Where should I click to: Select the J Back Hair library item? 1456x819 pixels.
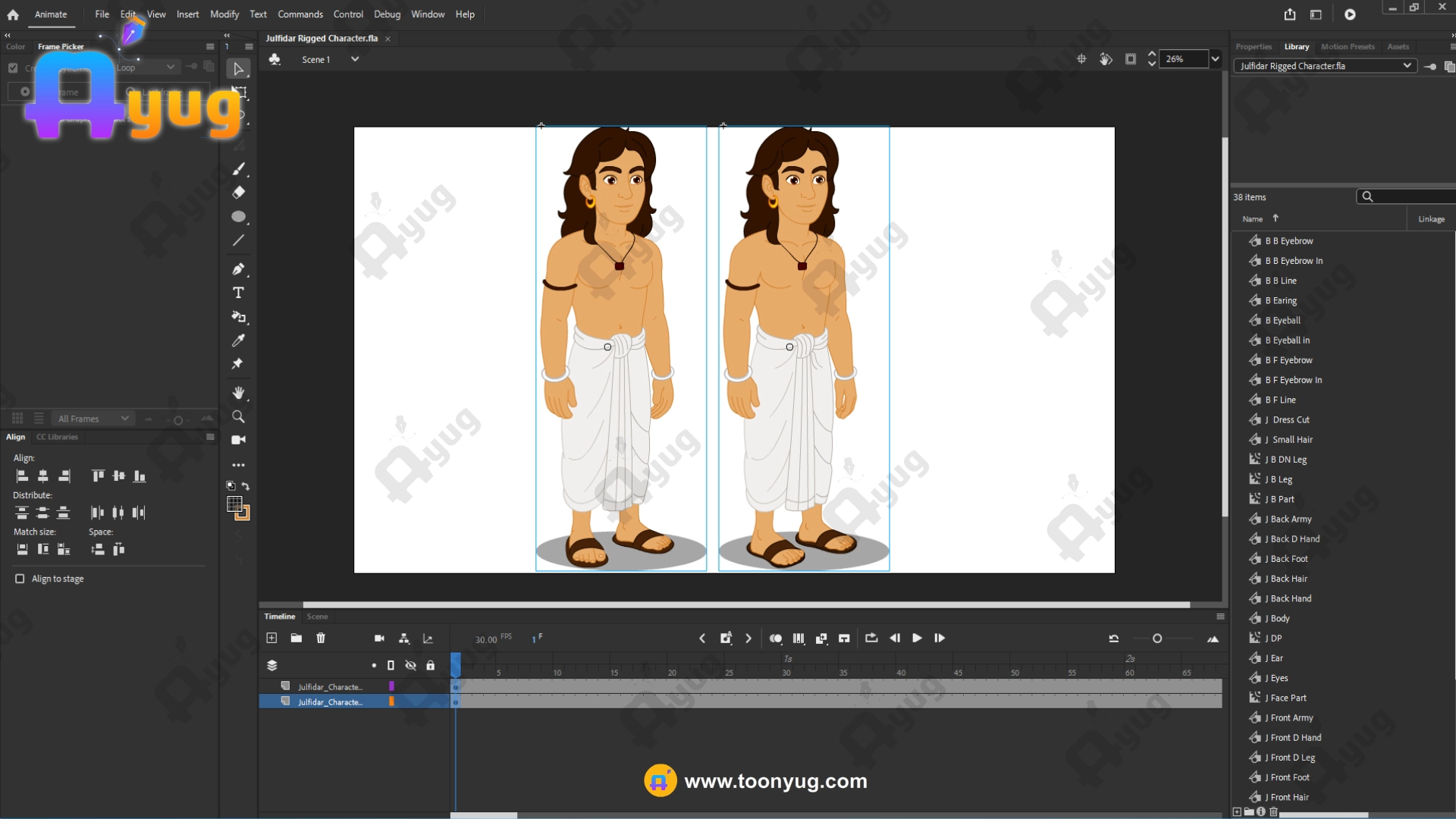click(1288, 579)
